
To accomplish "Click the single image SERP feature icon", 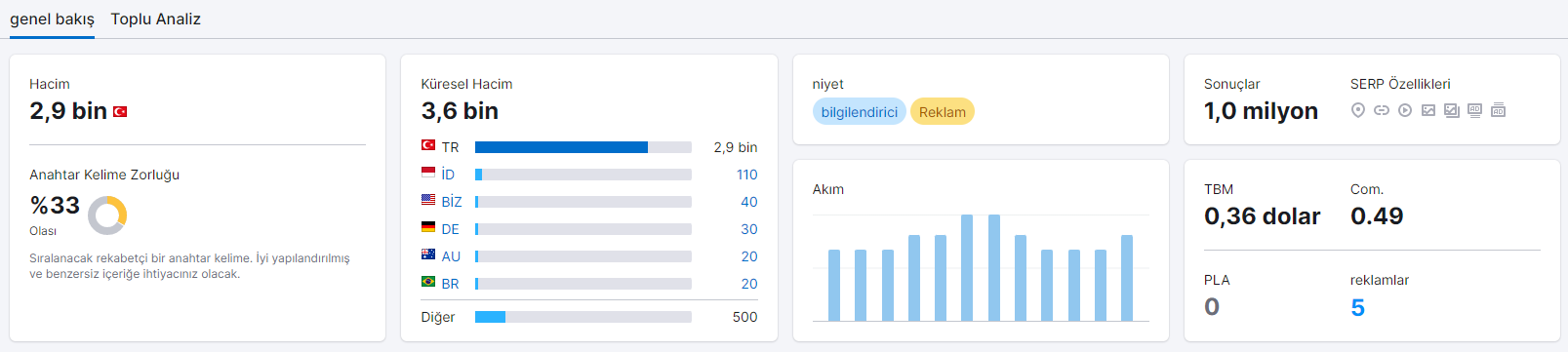I will pos(1427,110).
